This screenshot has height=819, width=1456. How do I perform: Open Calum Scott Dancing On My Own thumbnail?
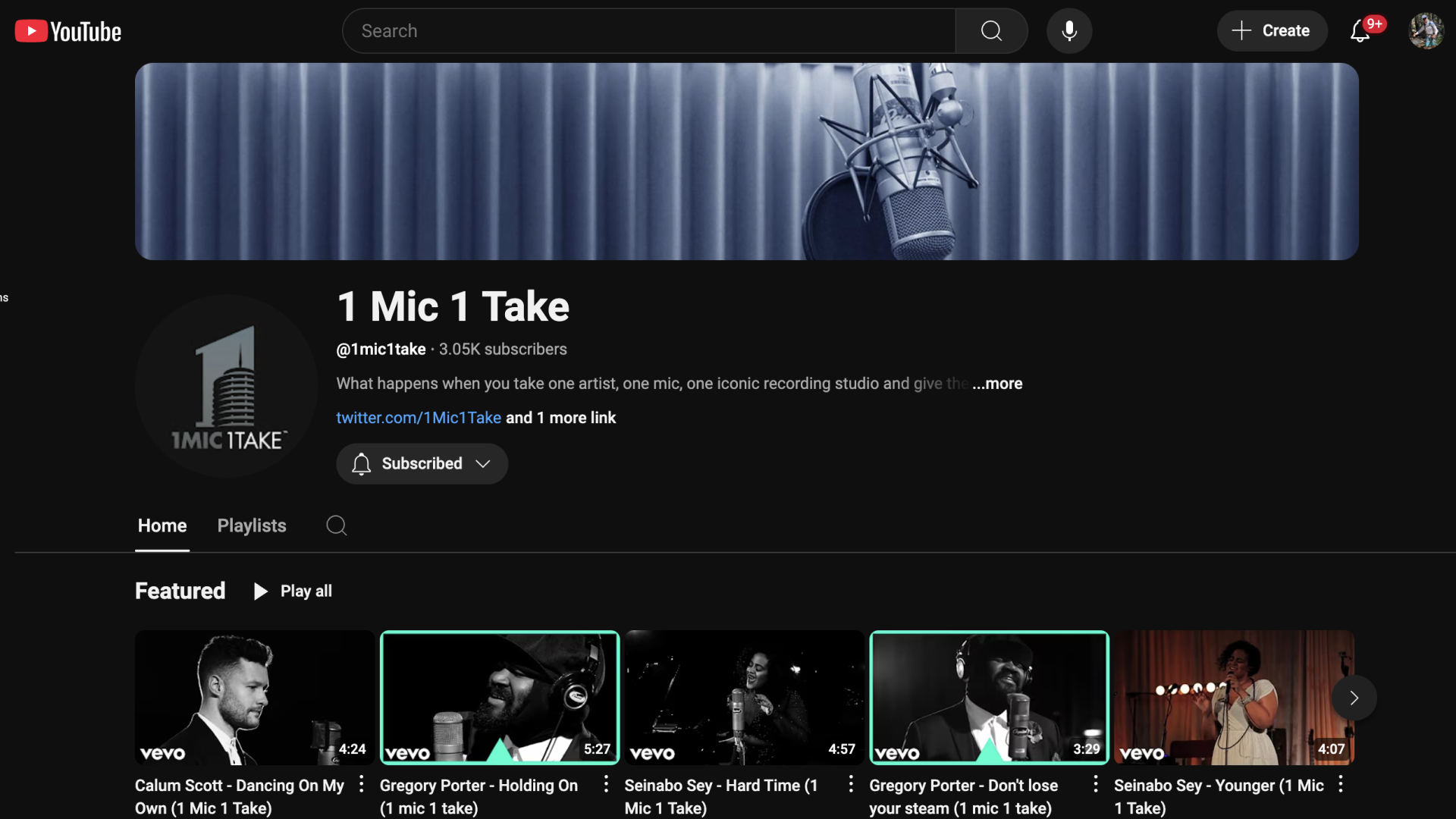[255, 698]
